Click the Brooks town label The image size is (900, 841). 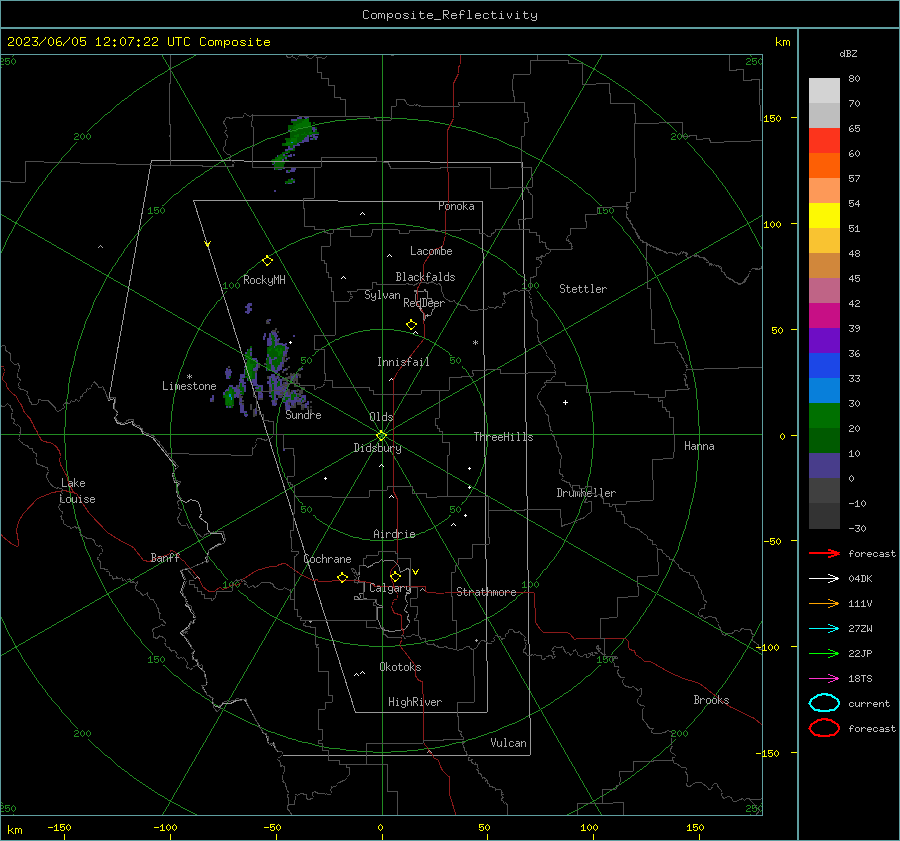pos(711,700)
